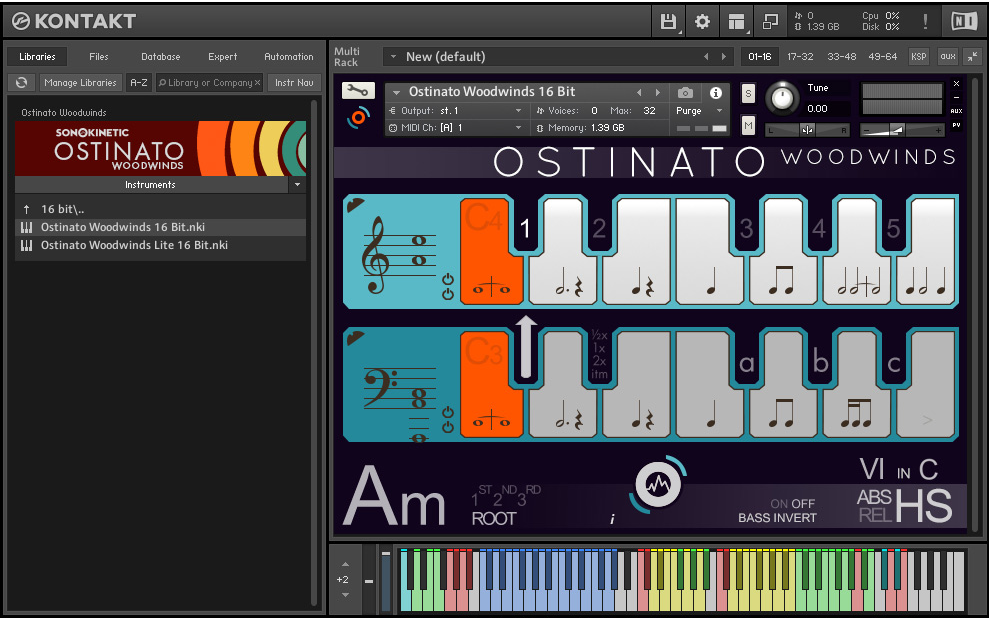Open Kontakt options gear icon
989x621 pixels.
coord(702,21)
